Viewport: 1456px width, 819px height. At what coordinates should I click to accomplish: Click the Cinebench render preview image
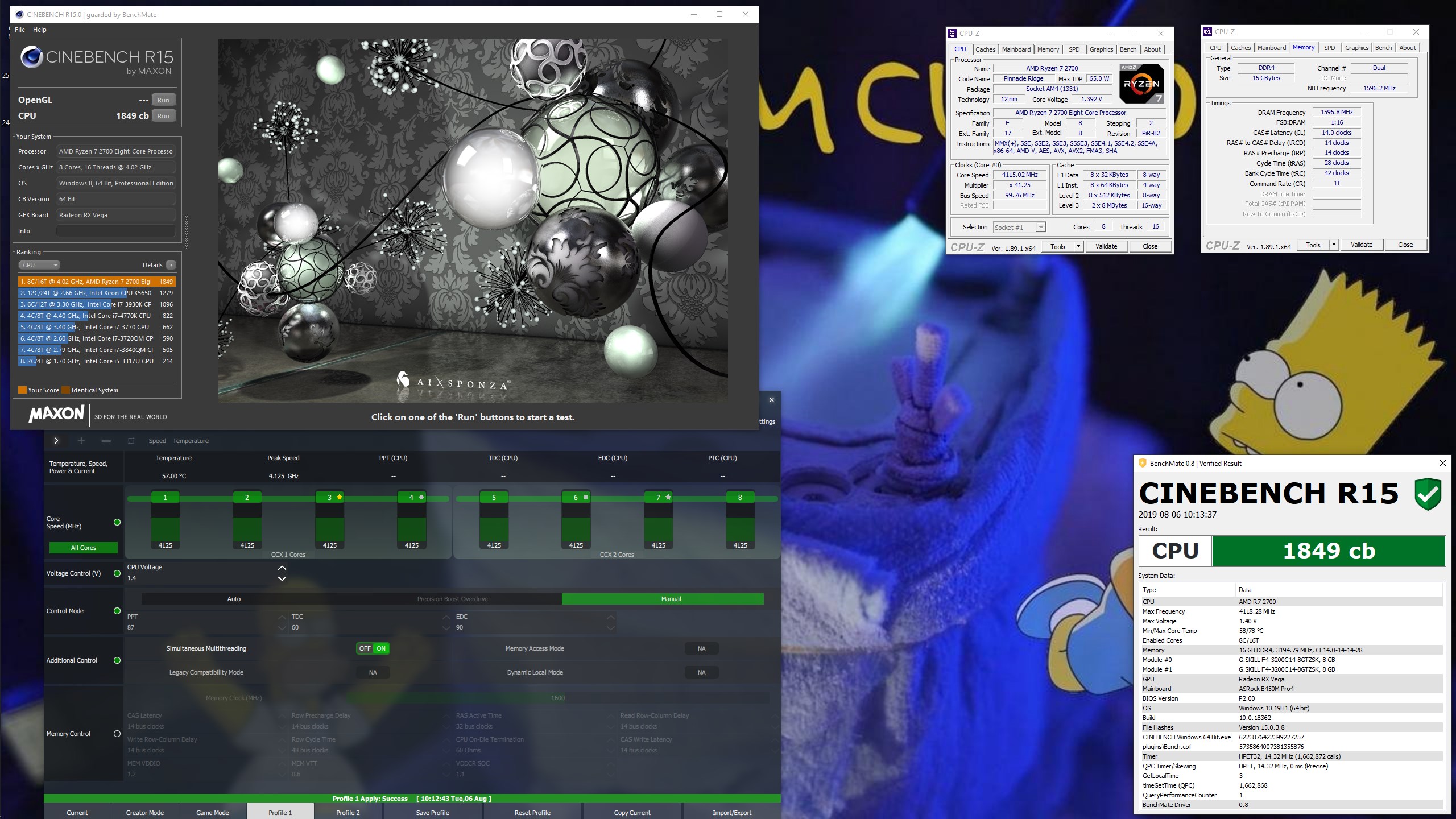pos(473,220)
